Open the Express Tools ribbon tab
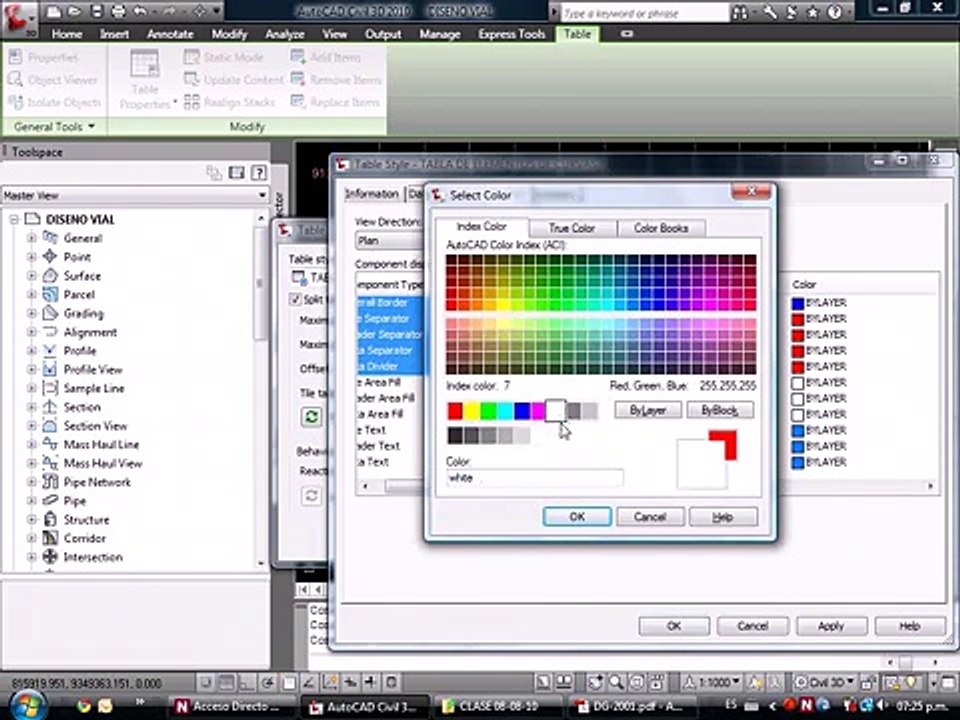The image size is (960, 720). pos(512,34)
